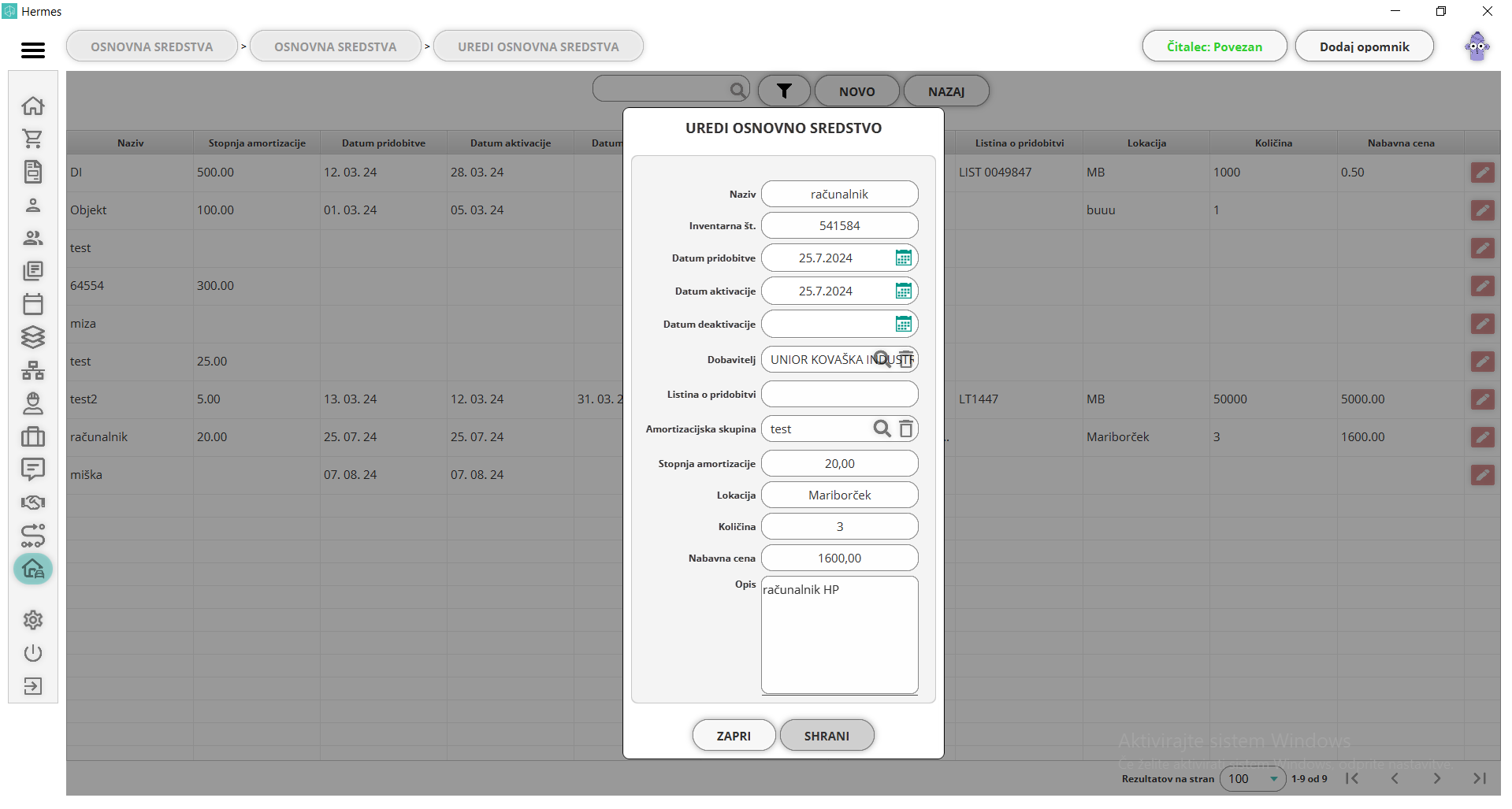Click UREDI OSNOVNA SREDSTVA breadcrumb
The height and width of the screenshot is (809, 1512).
pyautogui.click(x=539, y=46)
